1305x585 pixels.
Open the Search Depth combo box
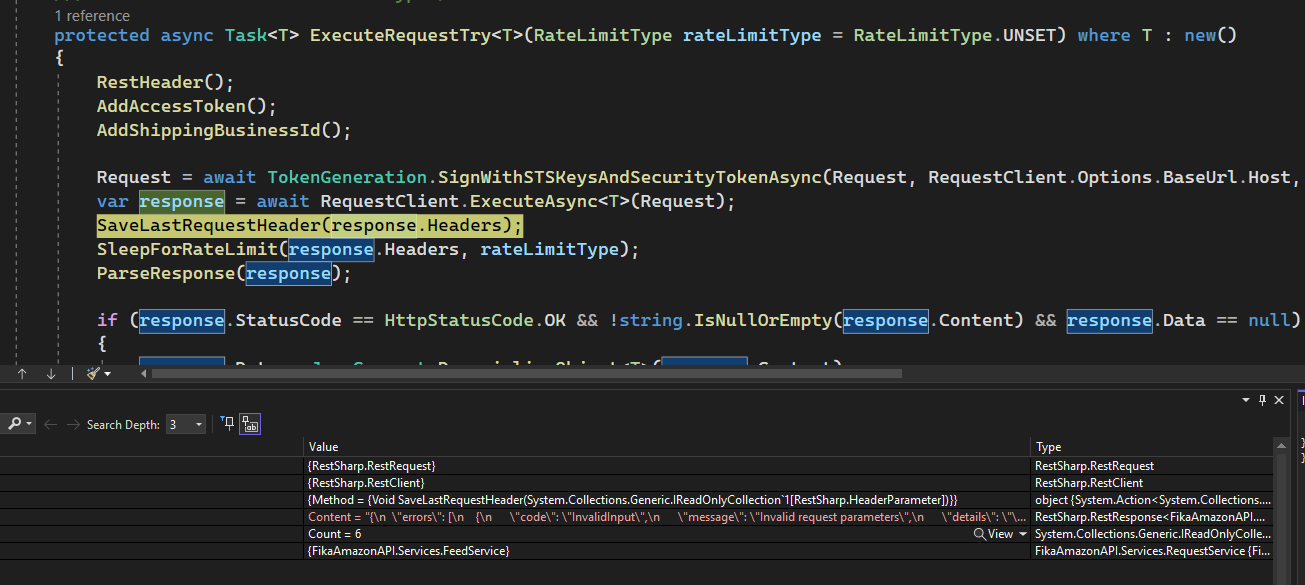click(x=185, y=424)
